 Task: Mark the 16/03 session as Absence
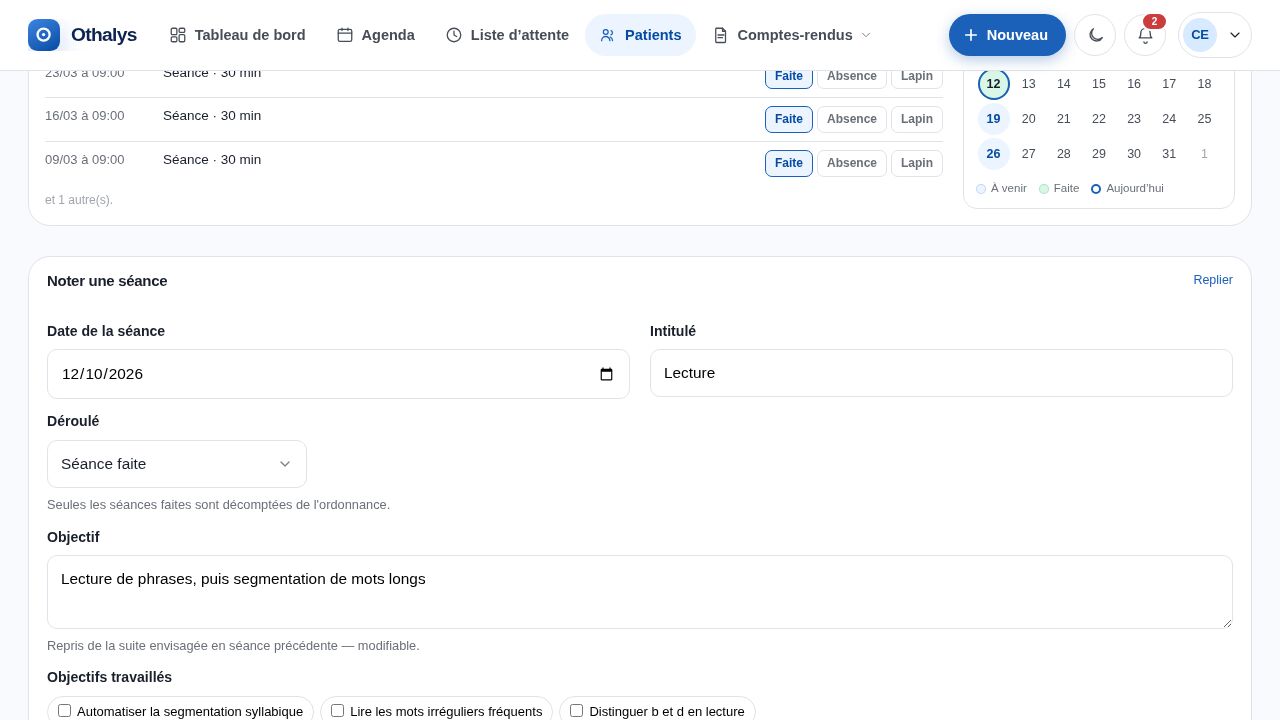pos(852,119)
